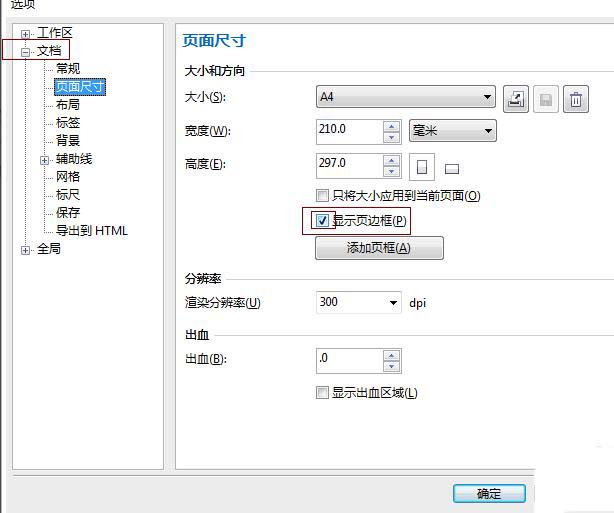Select 保存 in the tree

pyautogui.click(x=68, y=213)
